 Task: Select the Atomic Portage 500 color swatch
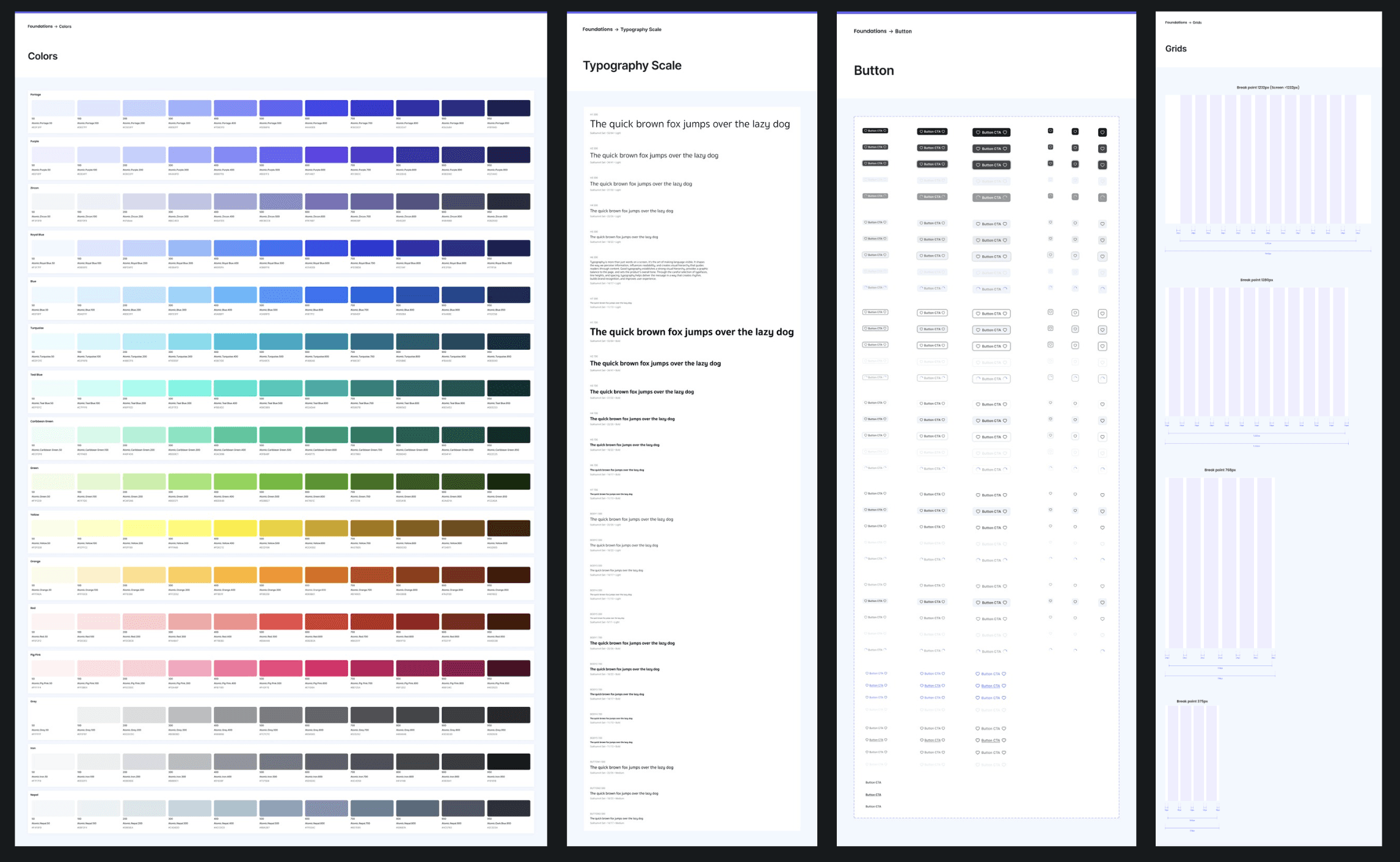click(x=280, y=108)
